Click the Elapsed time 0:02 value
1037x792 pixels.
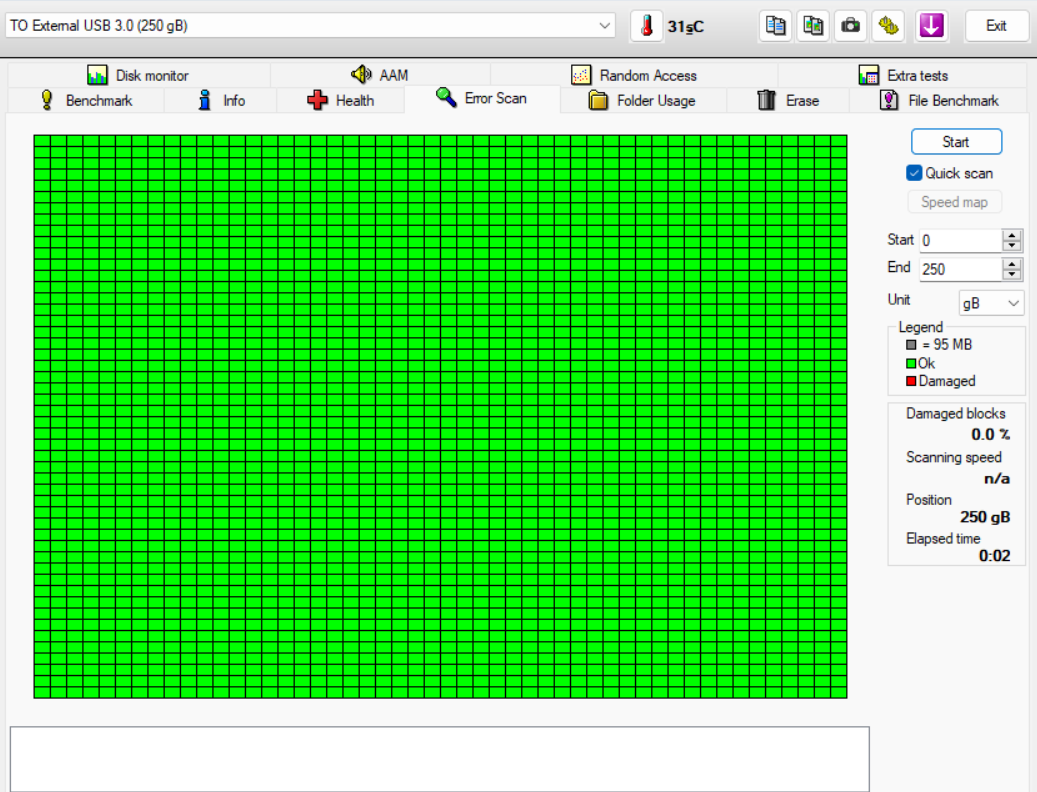[995, 556]
